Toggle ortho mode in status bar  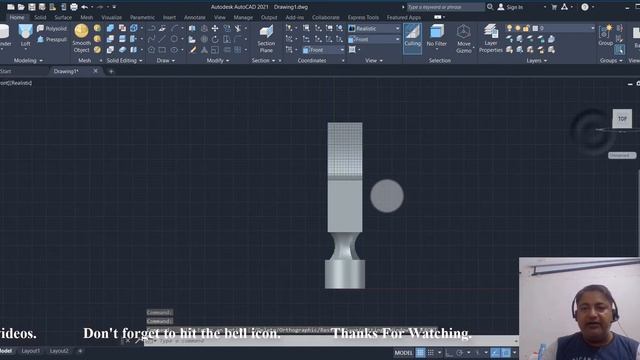coord(449,353)
